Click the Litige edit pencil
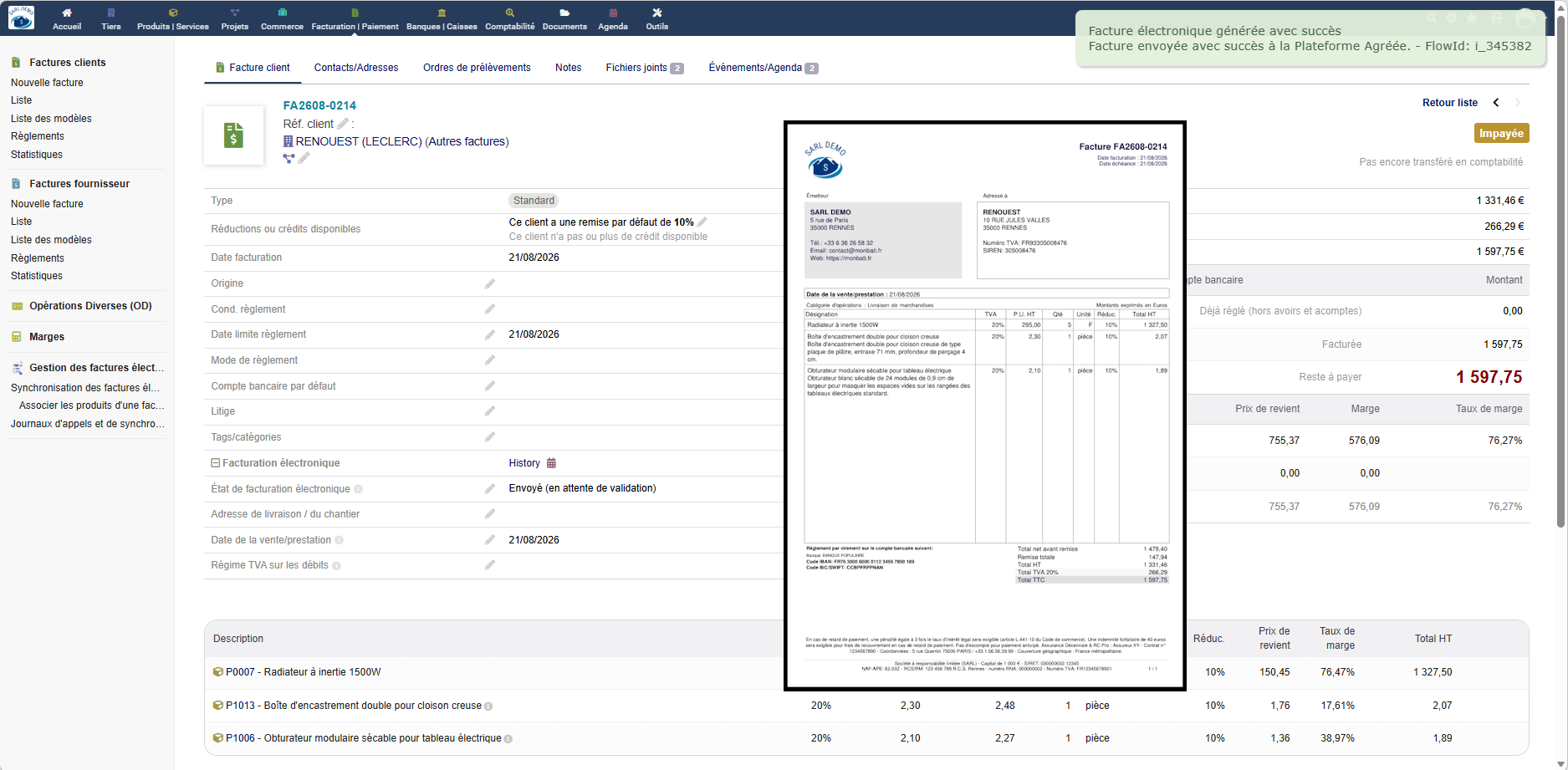 click(490, 411)
